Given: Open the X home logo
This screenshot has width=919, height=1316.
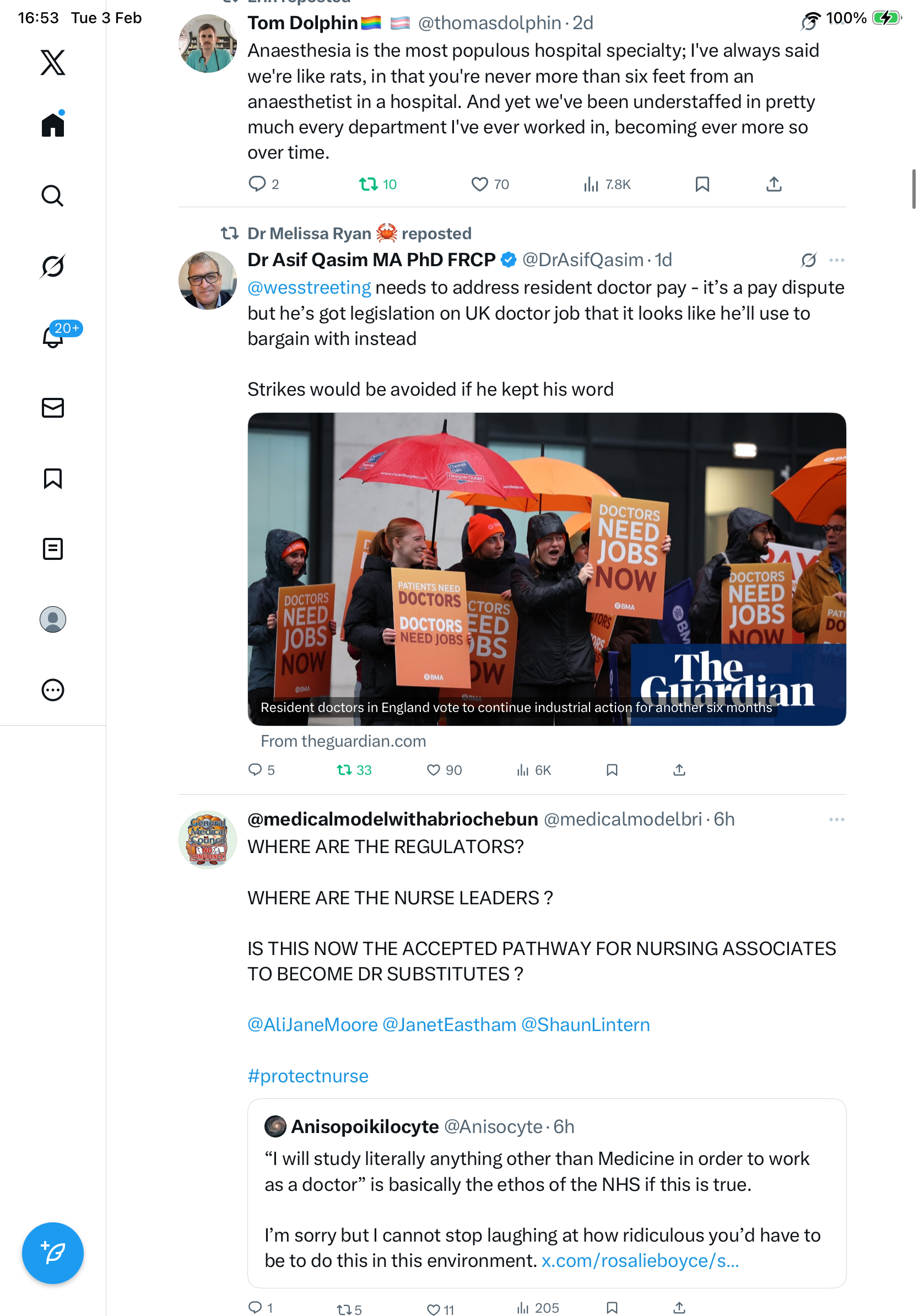Looking at the screenshot, I should 53,62.
